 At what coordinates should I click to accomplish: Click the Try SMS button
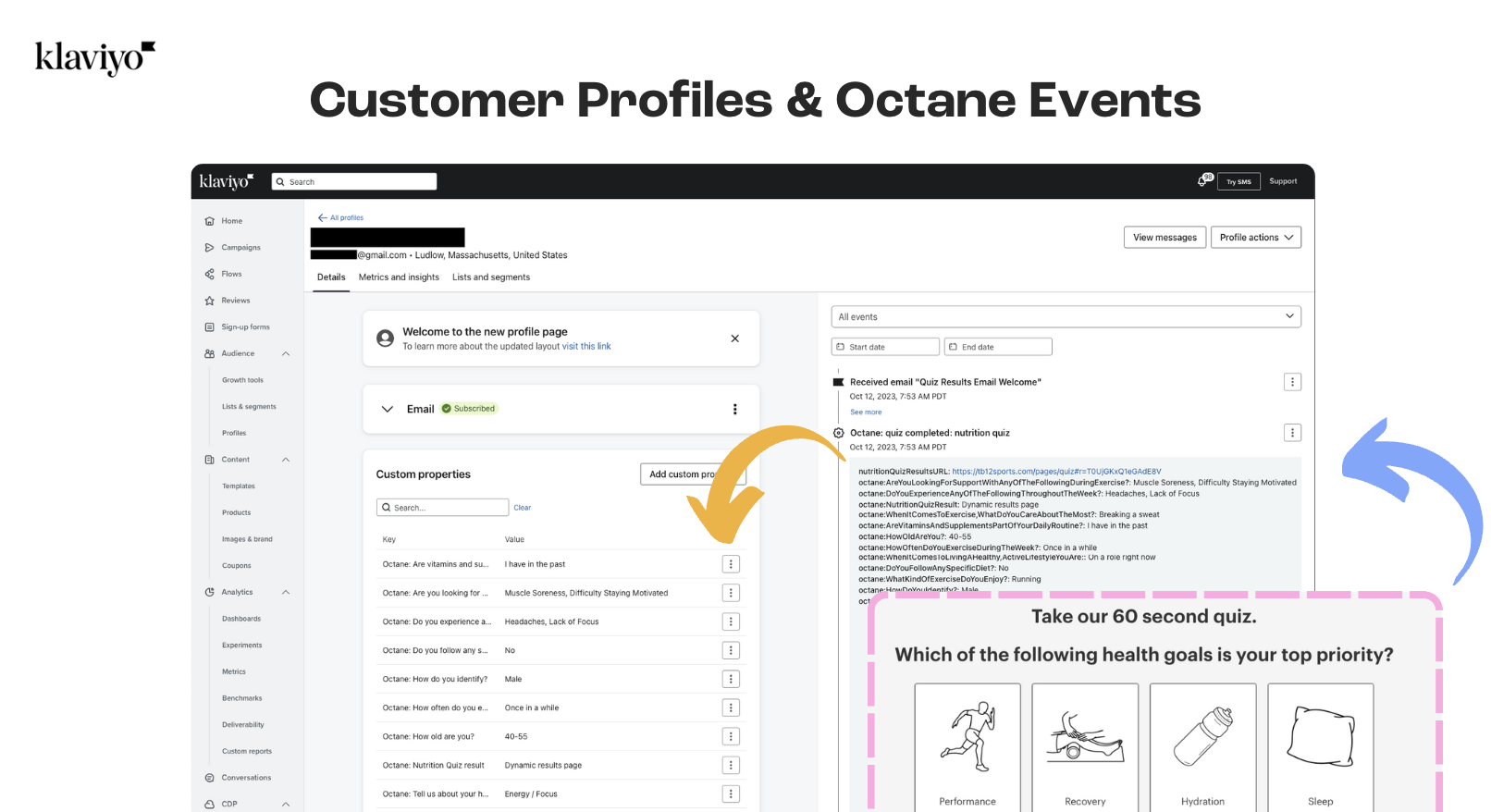click(x=1238, y=181)
